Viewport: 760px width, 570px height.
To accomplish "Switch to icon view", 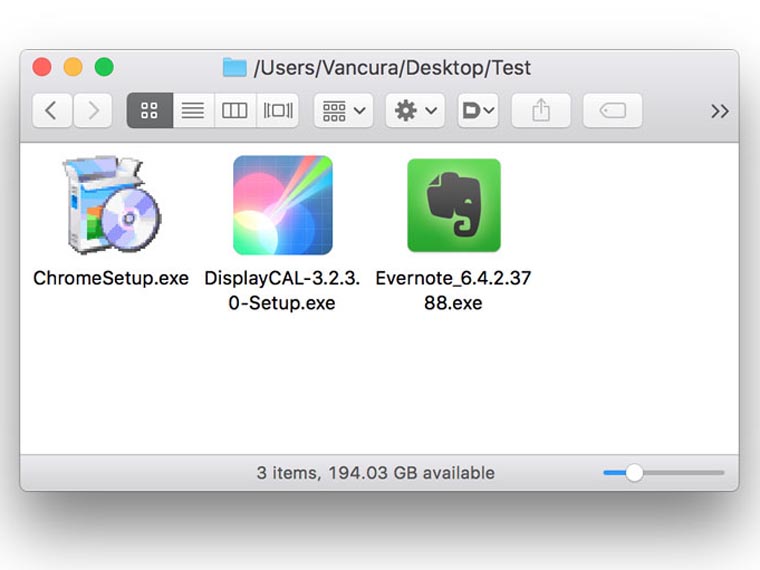I will coord(150,111).
